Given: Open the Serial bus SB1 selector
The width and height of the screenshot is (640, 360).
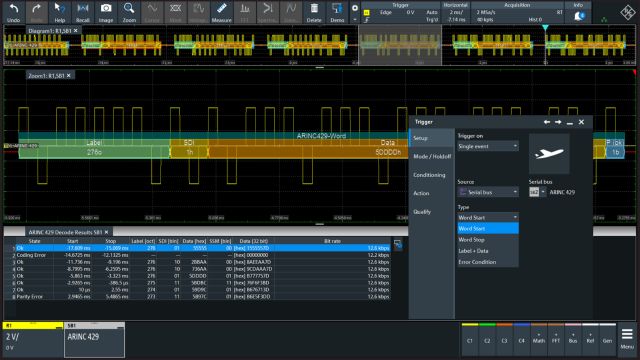Looking at the screenshot, I should (x=537, y=192).
